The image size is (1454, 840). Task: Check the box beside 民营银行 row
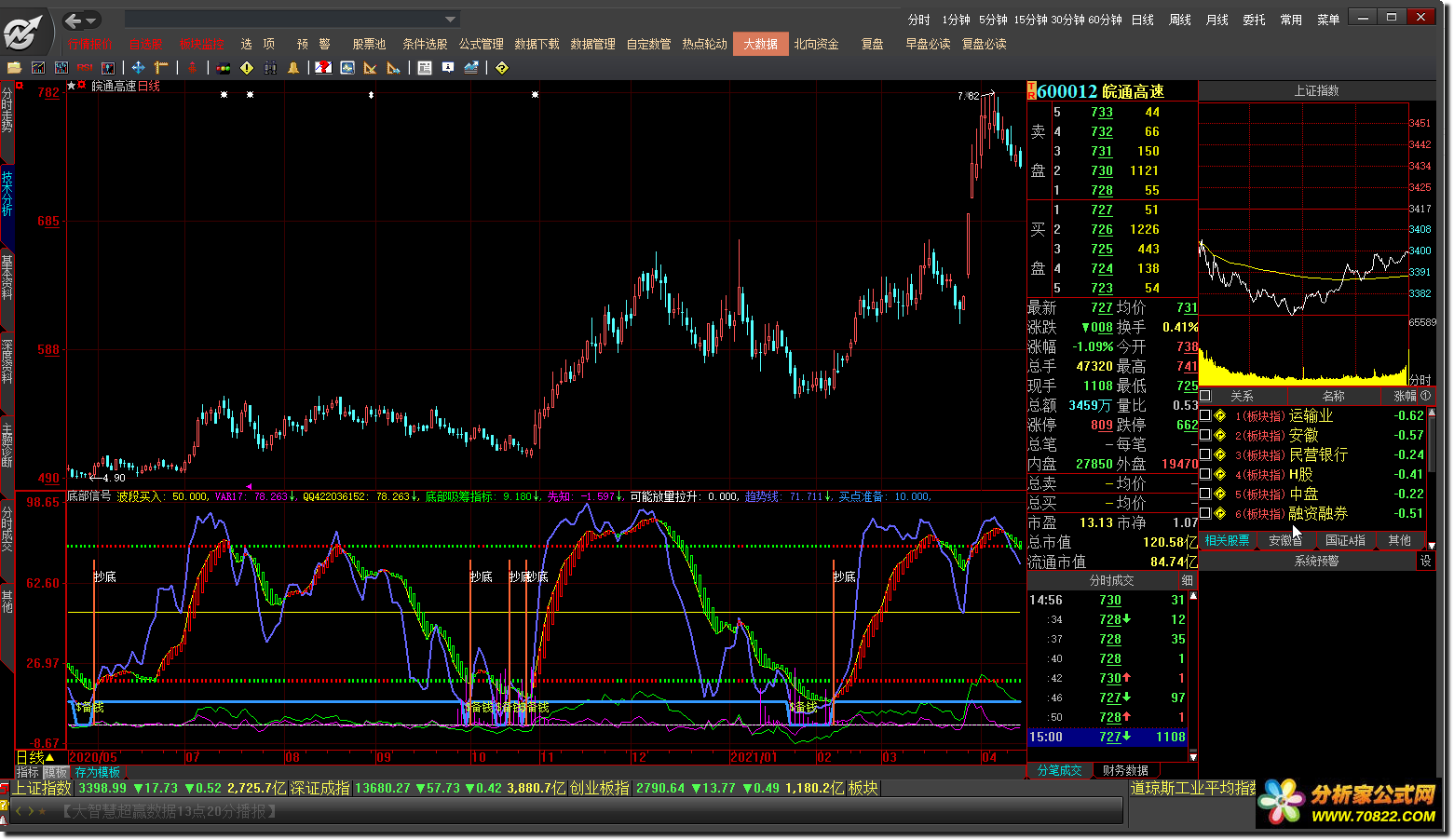point(1205,454)
